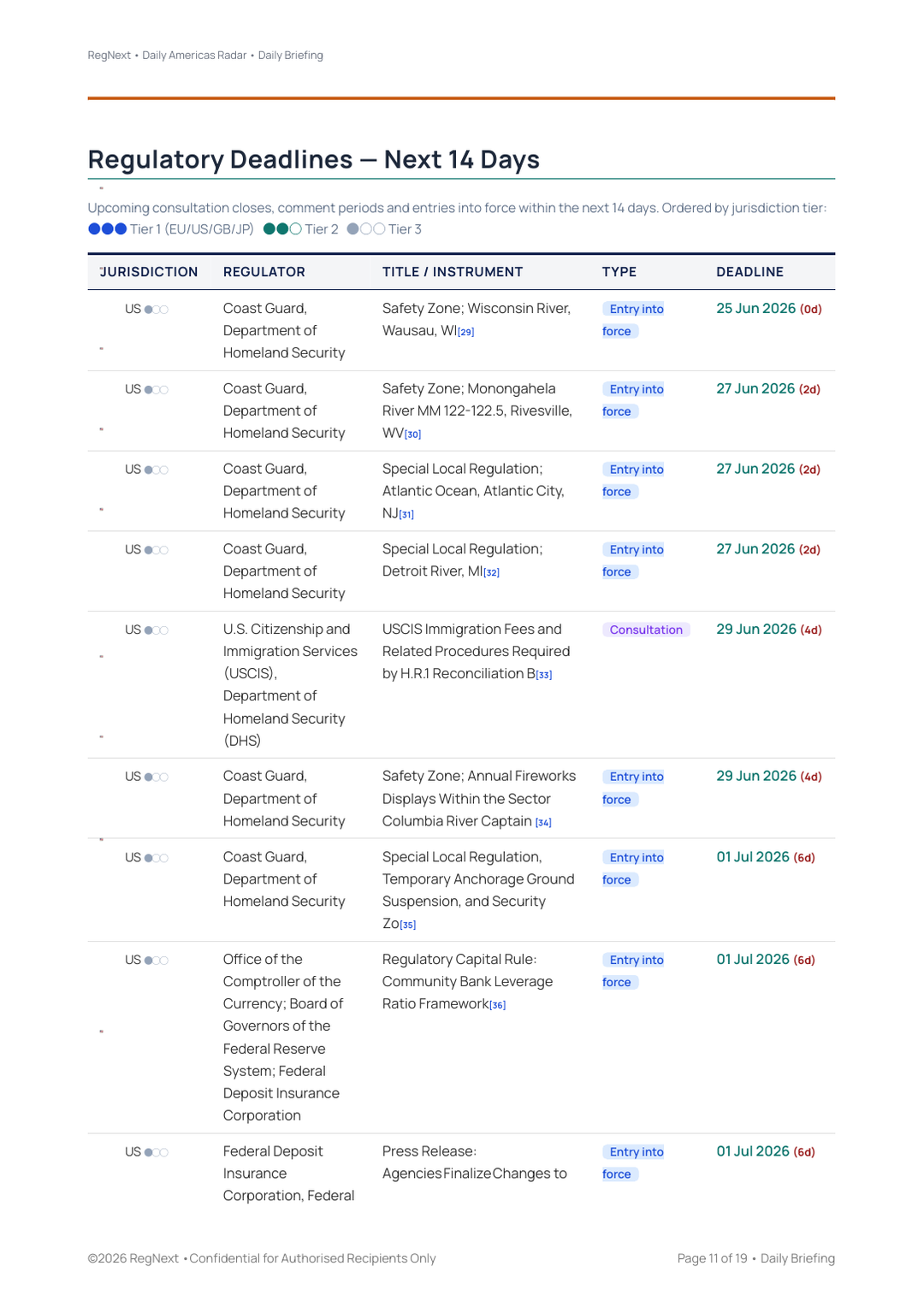The image size is (924, 1307).
Task: Click the REGULATOR column header
Action: (x=264, y=272)
